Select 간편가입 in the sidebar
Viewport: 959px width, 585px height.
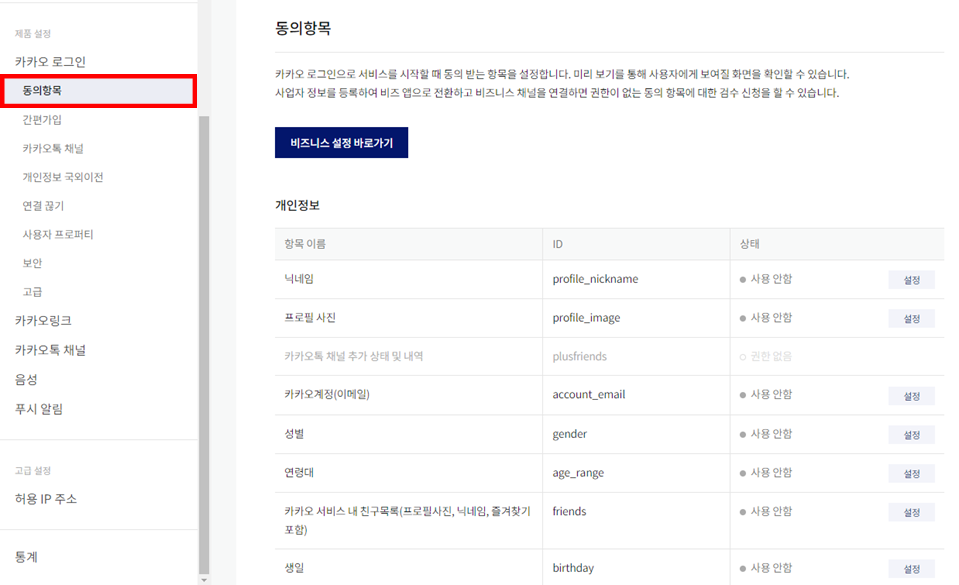click(x=42, y=119)
